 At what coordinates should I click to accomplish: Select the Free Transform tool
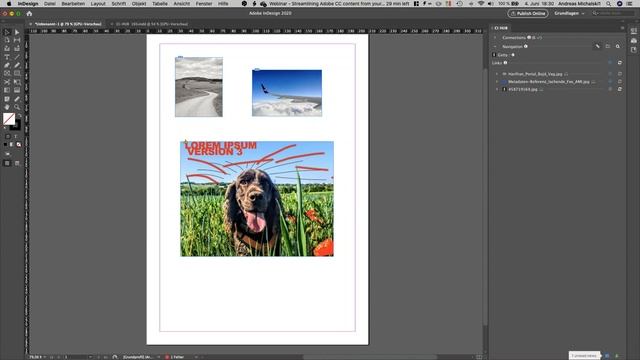pyautogui.click(x=17, y=82)
